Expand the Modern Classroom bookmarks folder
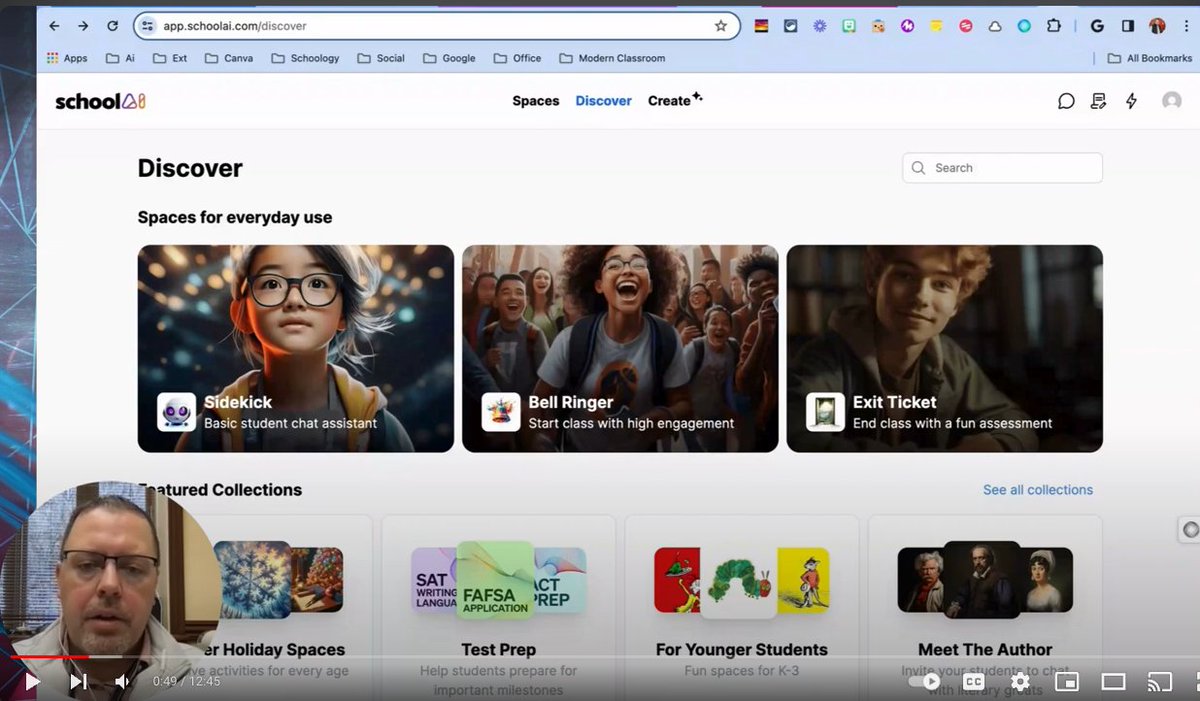 coord(612,58)
